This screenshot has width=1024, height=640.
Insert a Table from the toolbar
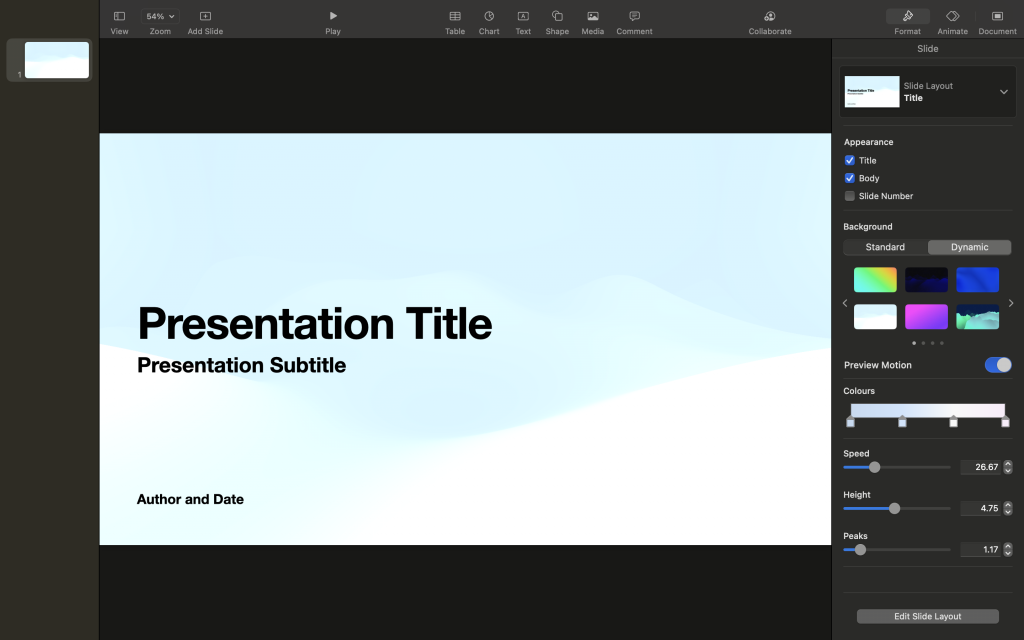(x=455, y=18)
